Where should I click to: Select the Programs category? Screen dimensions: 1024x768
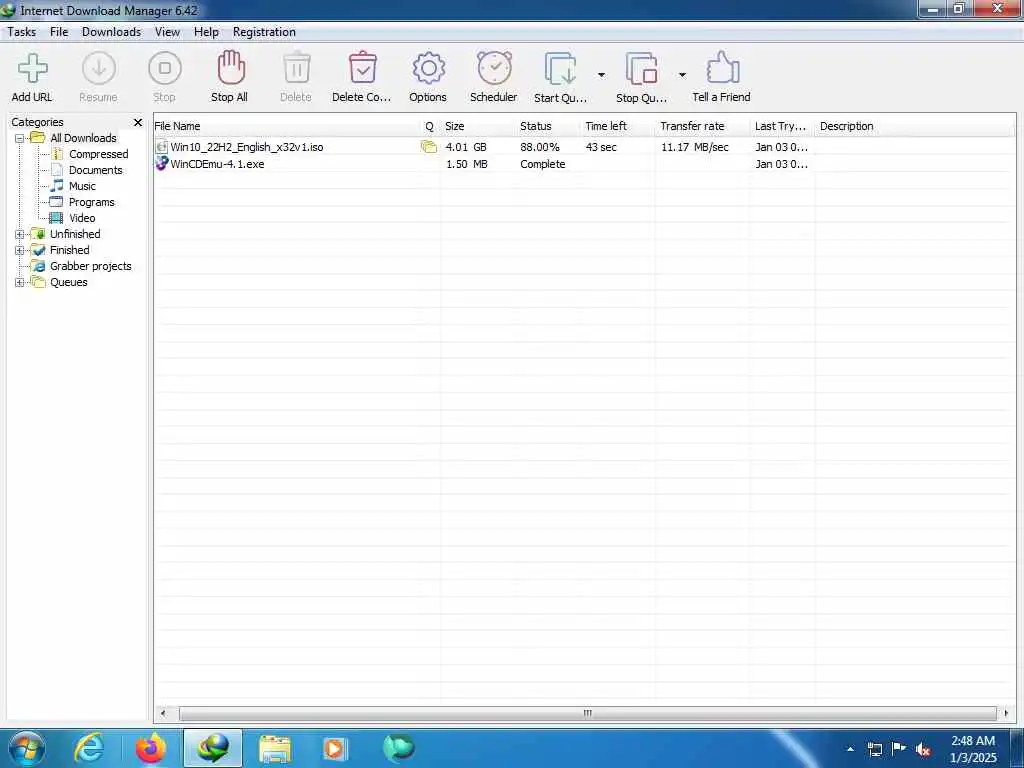[91, 202]
